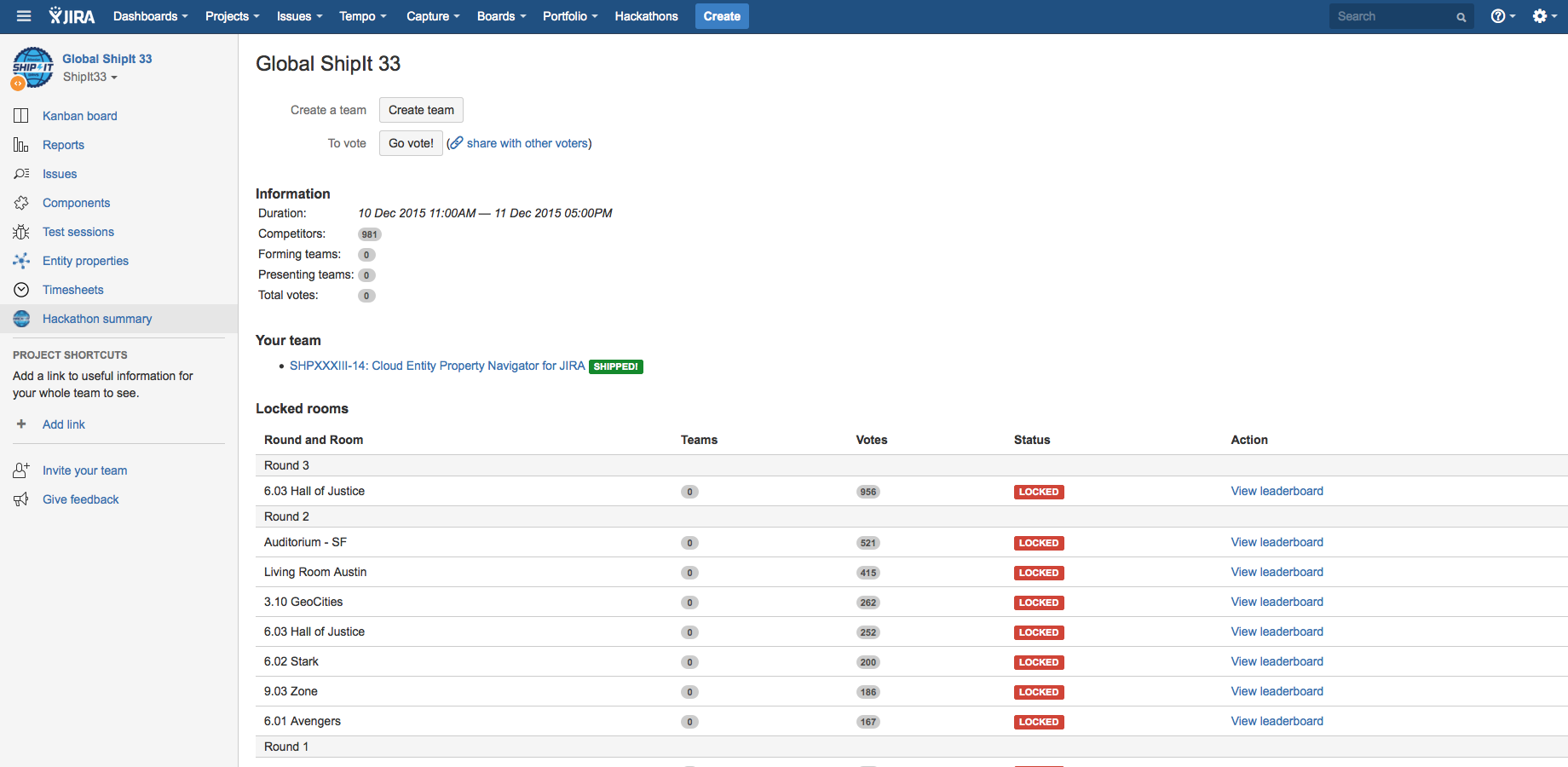Expand the Dashboards dropdown menu

(x=150, y=16)
